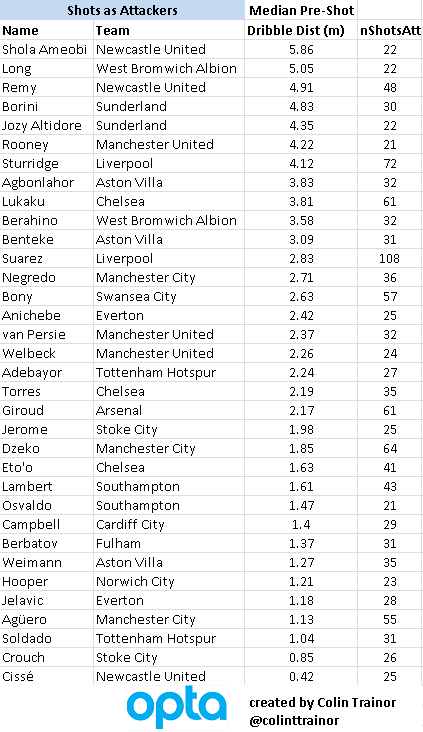Image resolution: width=423 pixels, height=732 pixels.
Task: Click the van Persie name cell
Action: [x=47, y=334]
